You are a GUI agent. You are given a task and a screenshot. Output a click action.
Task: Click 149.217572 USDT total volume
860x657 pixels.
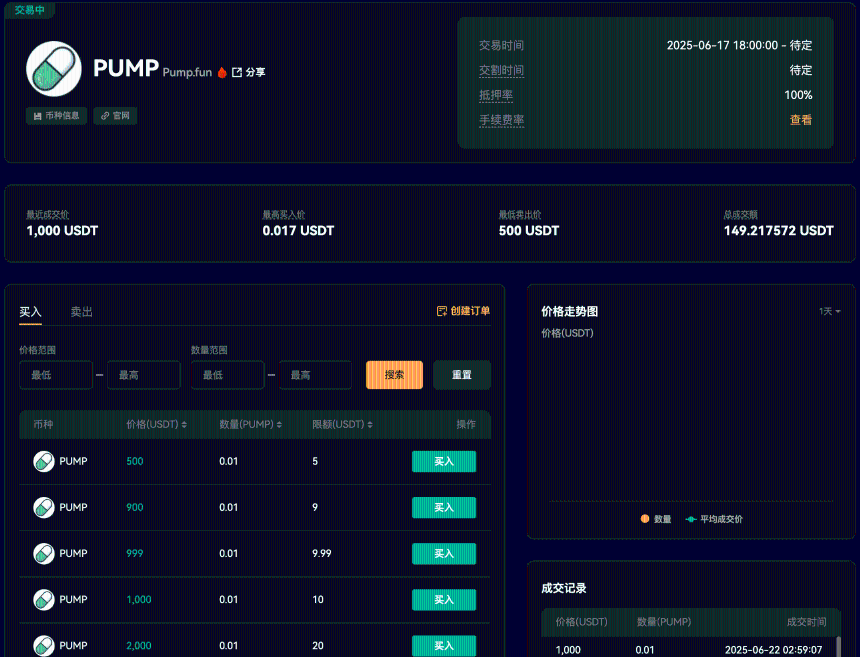[779, 231]
